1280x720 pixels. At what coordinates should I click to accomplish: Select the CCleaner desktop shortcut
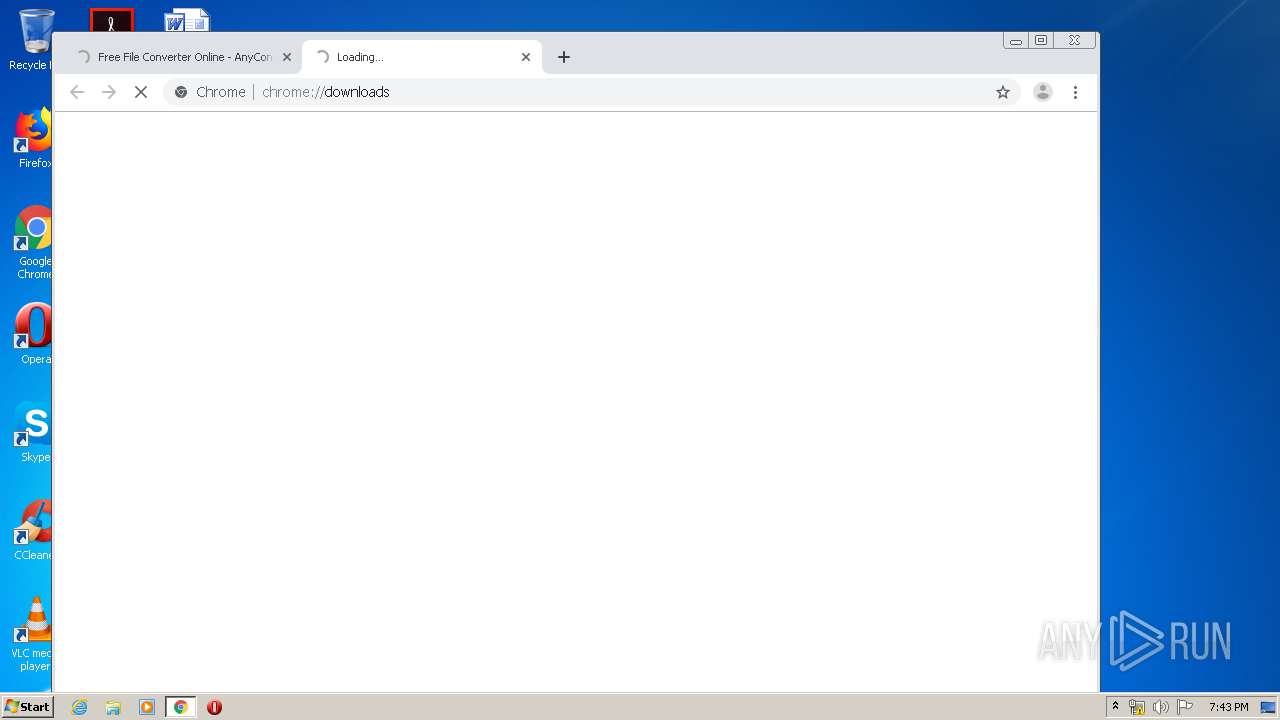click(x=33, y=530)
